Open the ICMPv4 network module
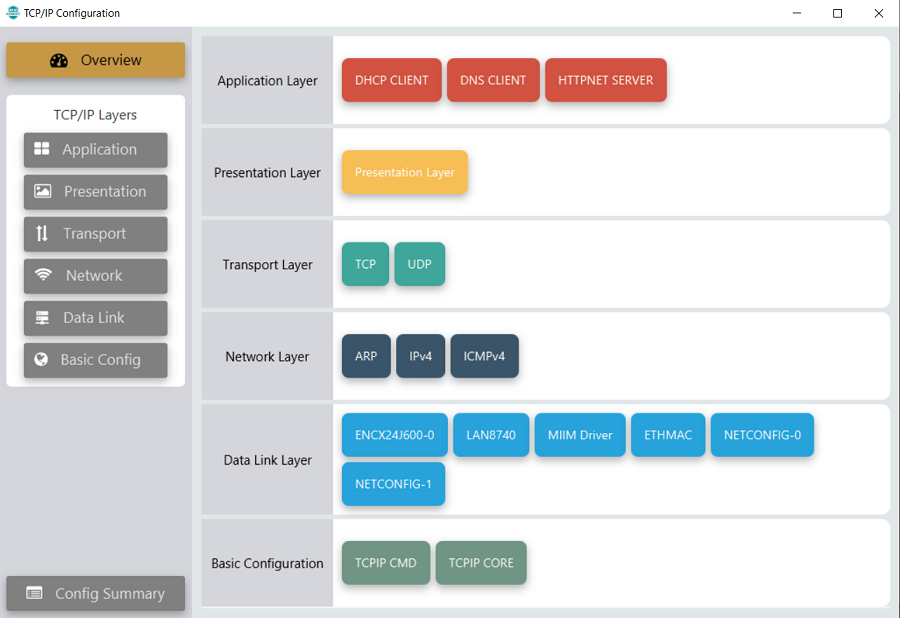The width and height of the screenshot is (900, 618). pyautogui.click(x=484, y=356)
